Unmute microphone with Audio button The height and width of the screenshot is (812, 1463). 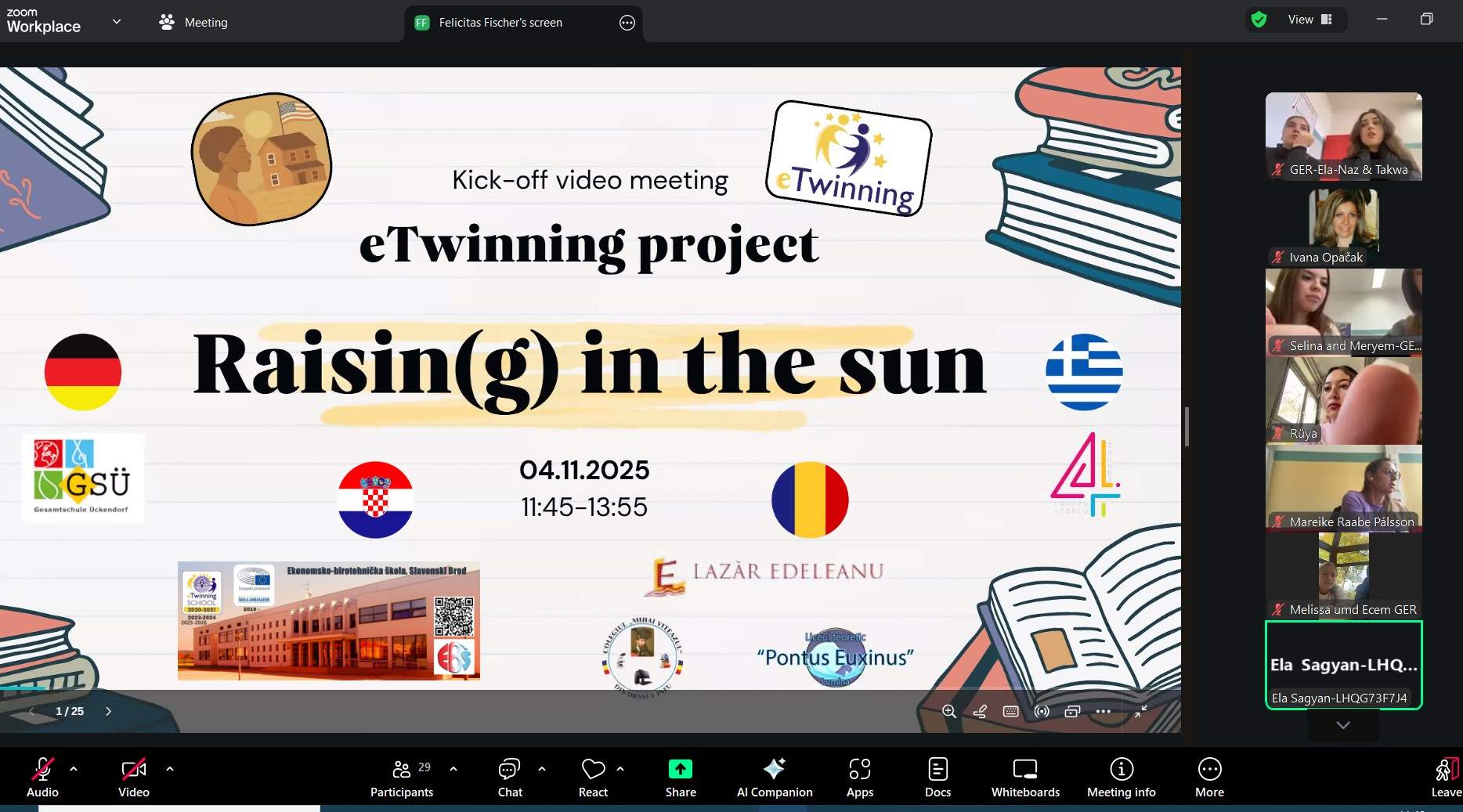click(x=42, y=778)
